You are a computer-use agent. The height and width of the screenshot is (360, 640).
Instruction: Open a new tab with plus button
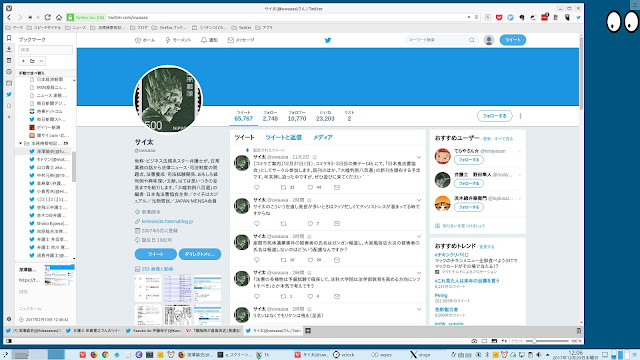(x=308, y=331)
